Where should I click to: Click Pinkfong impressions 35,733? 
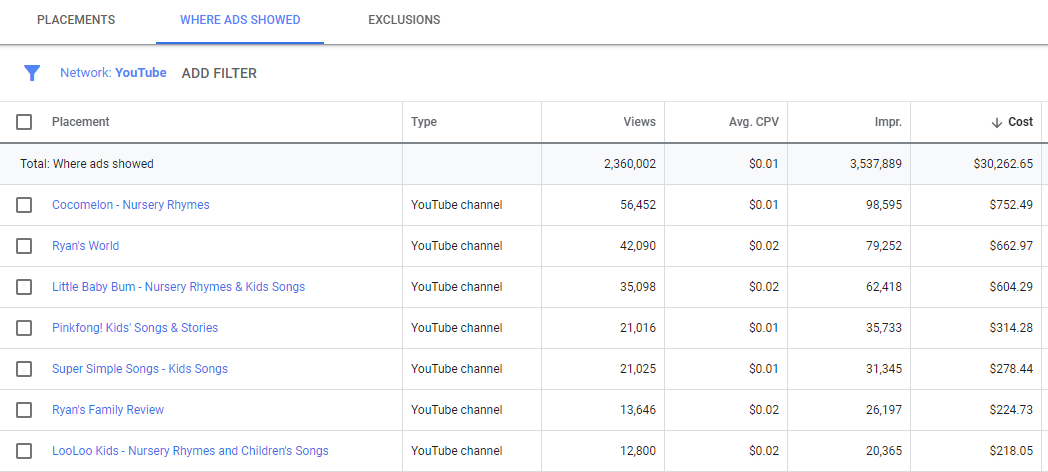coord(884,328)
